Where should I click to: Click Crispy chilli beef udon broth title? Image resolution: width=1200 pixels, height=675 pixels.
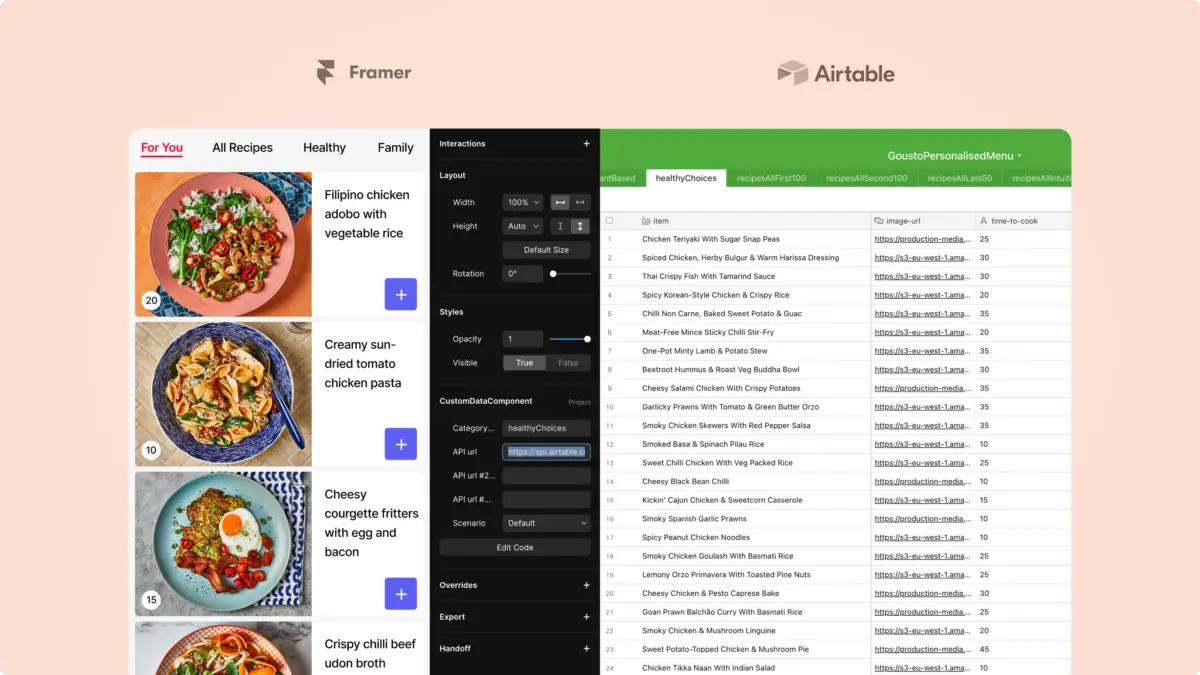(x=369, y=654)
